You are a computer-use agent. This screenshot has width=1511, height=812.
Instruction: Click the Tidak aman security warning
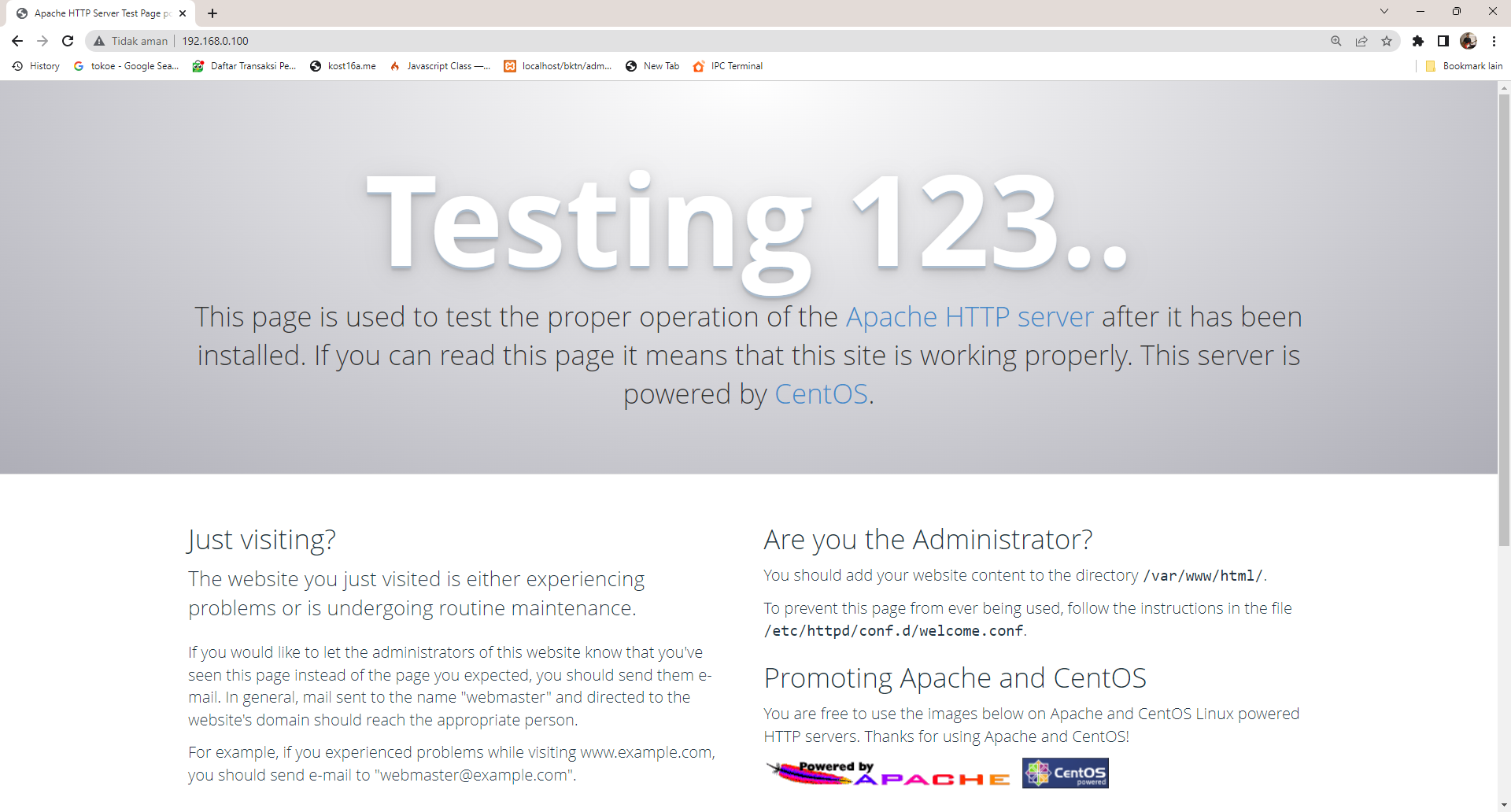pos(131,41)
